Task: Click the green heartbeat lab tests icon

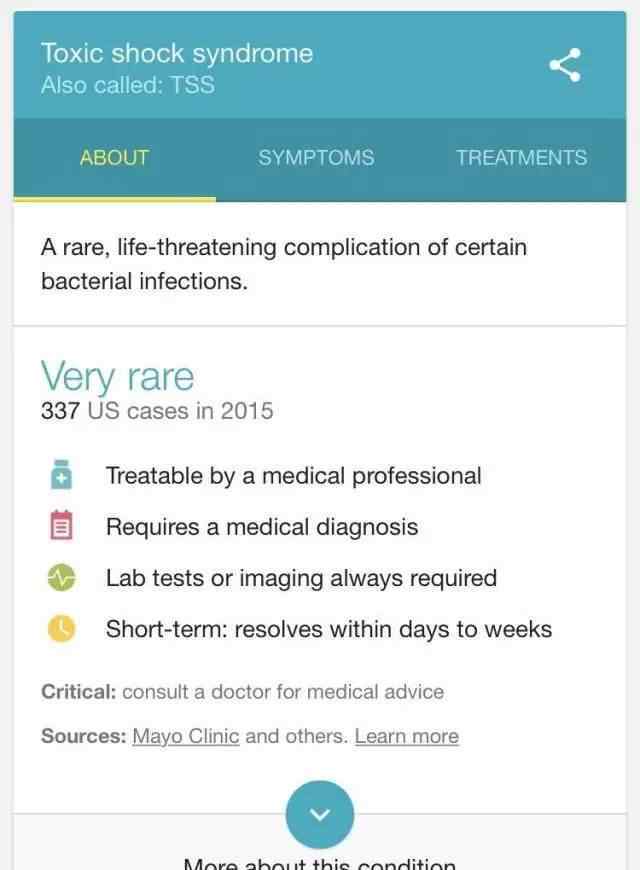Action: [x=61, y=578]
